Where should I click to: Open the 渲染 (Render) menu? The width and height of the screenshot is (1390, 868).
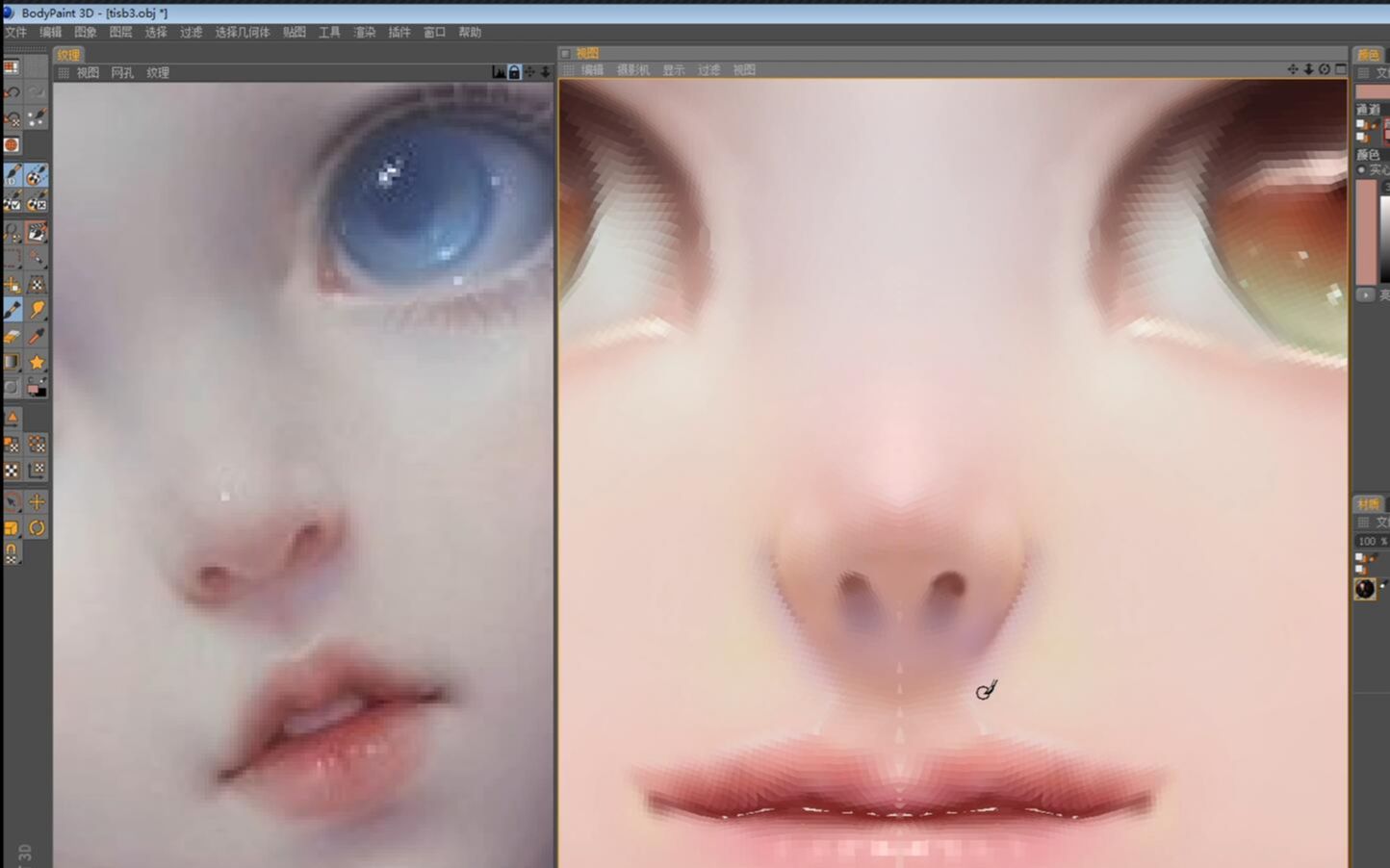(365, 33)
